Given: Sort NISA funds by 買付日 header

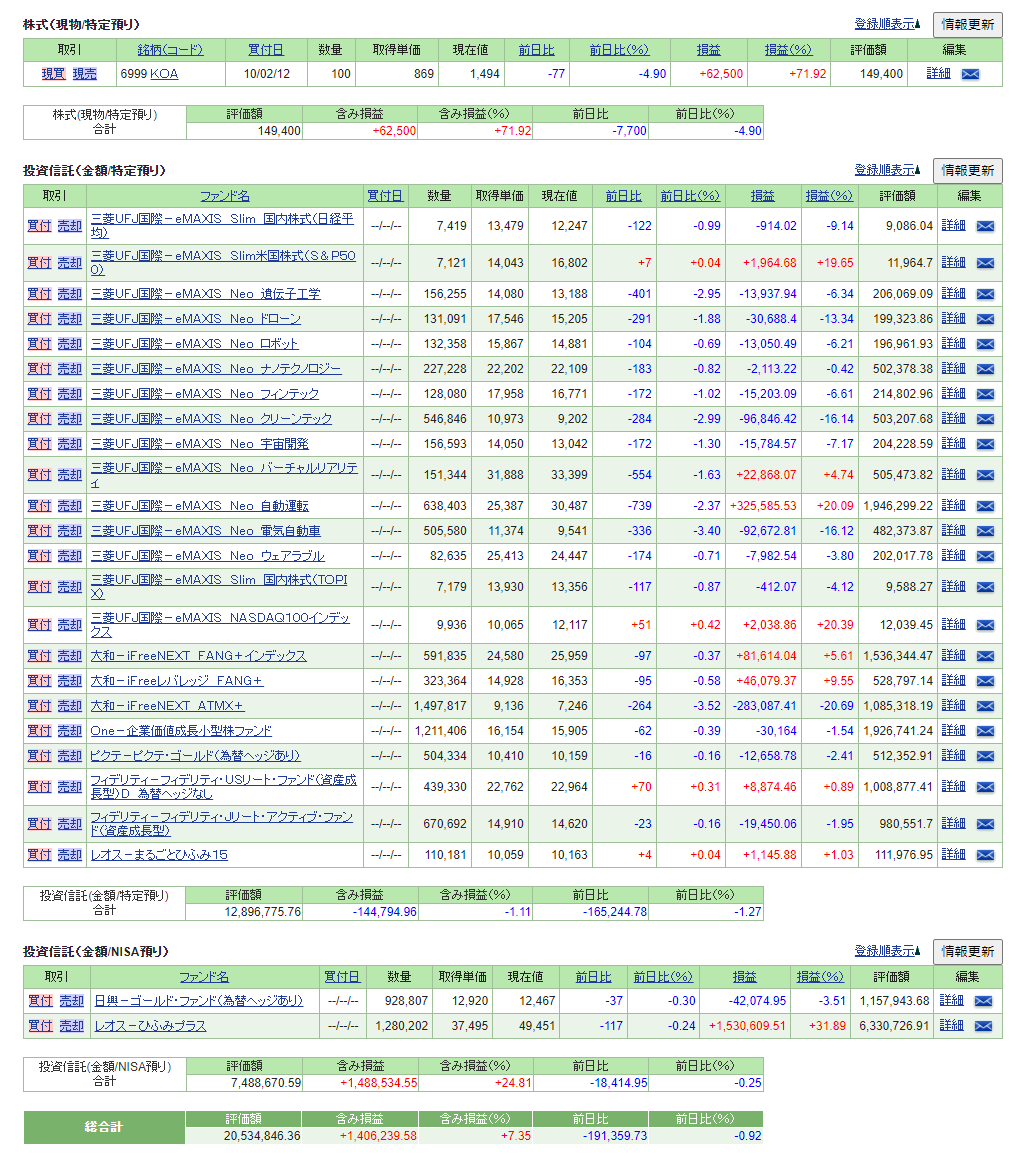Looking at the screenshot, I should coord(342,977).
